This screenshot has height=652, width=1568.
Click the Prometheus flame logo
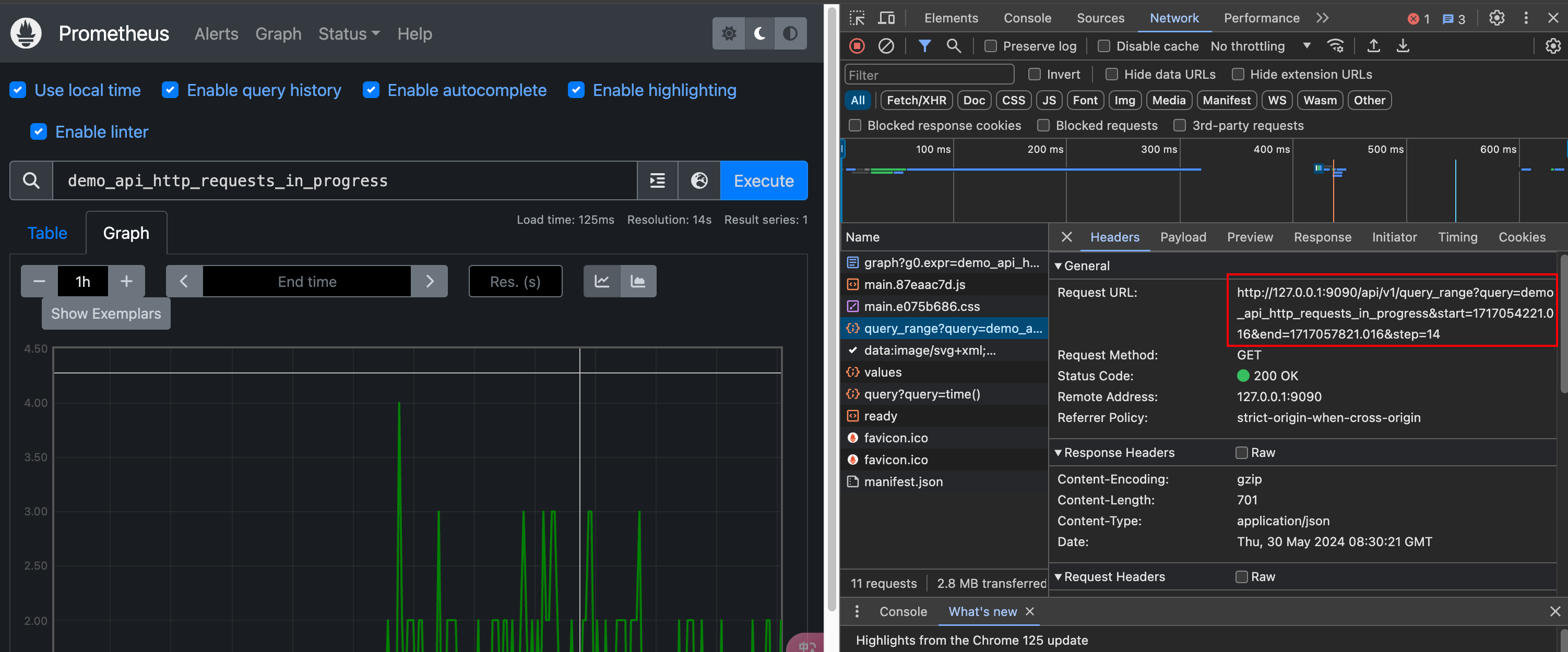coord(26,33)
